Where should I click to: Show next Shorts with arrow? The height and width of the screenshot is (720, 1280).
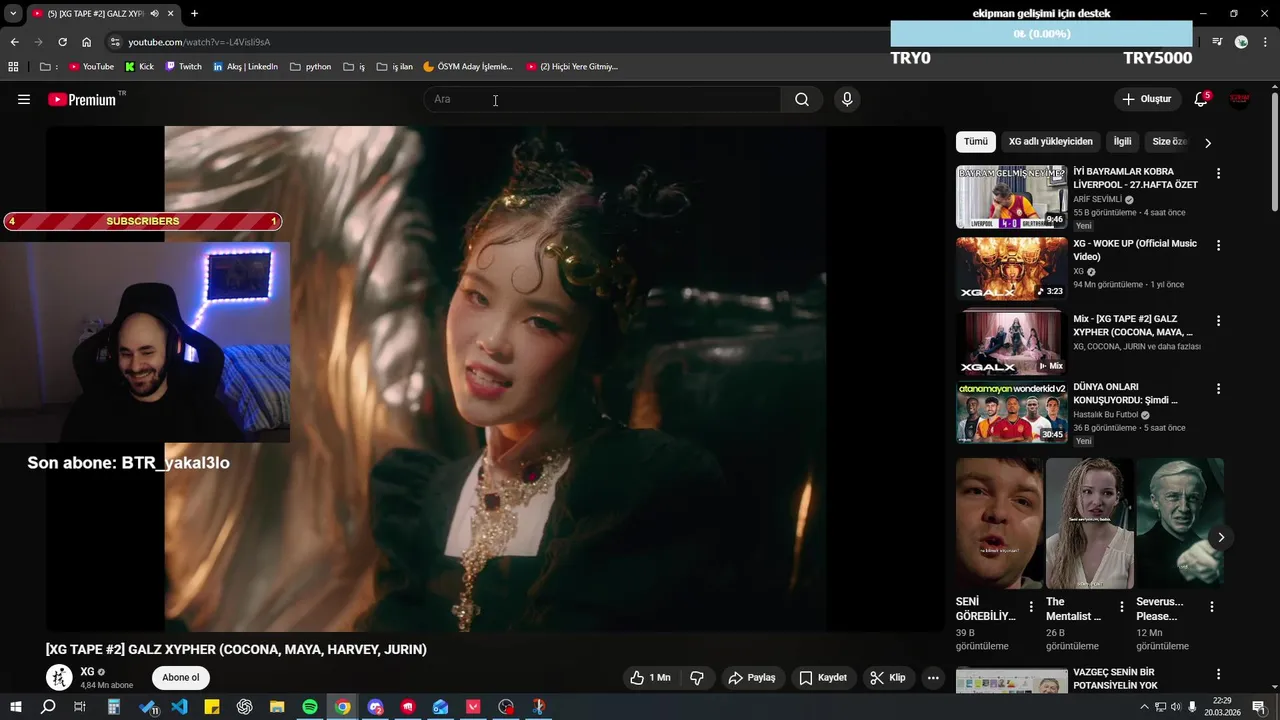pos(1221,538)
